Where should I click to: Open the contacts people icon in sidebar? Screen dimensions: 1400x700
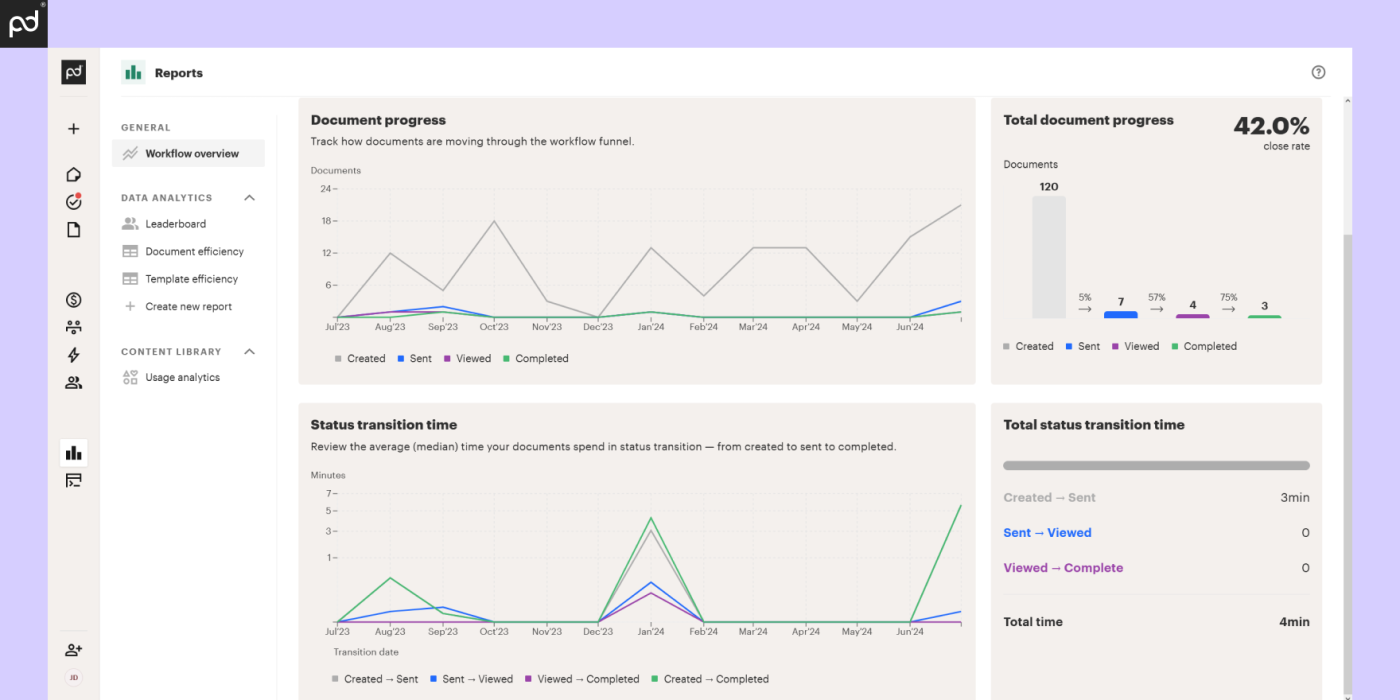click(x=73, y=382)
